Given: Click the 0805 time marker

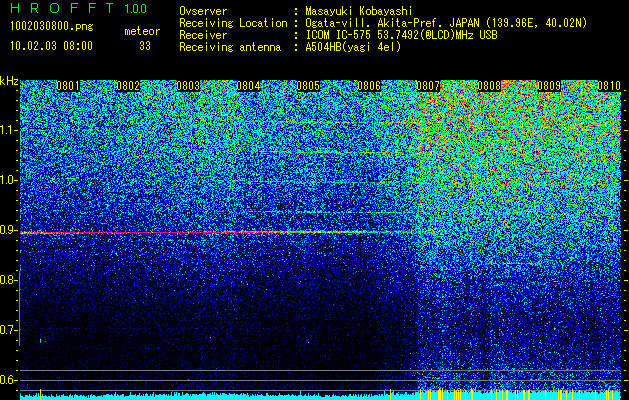Looking at the screenshot, I should click(308, 86).
